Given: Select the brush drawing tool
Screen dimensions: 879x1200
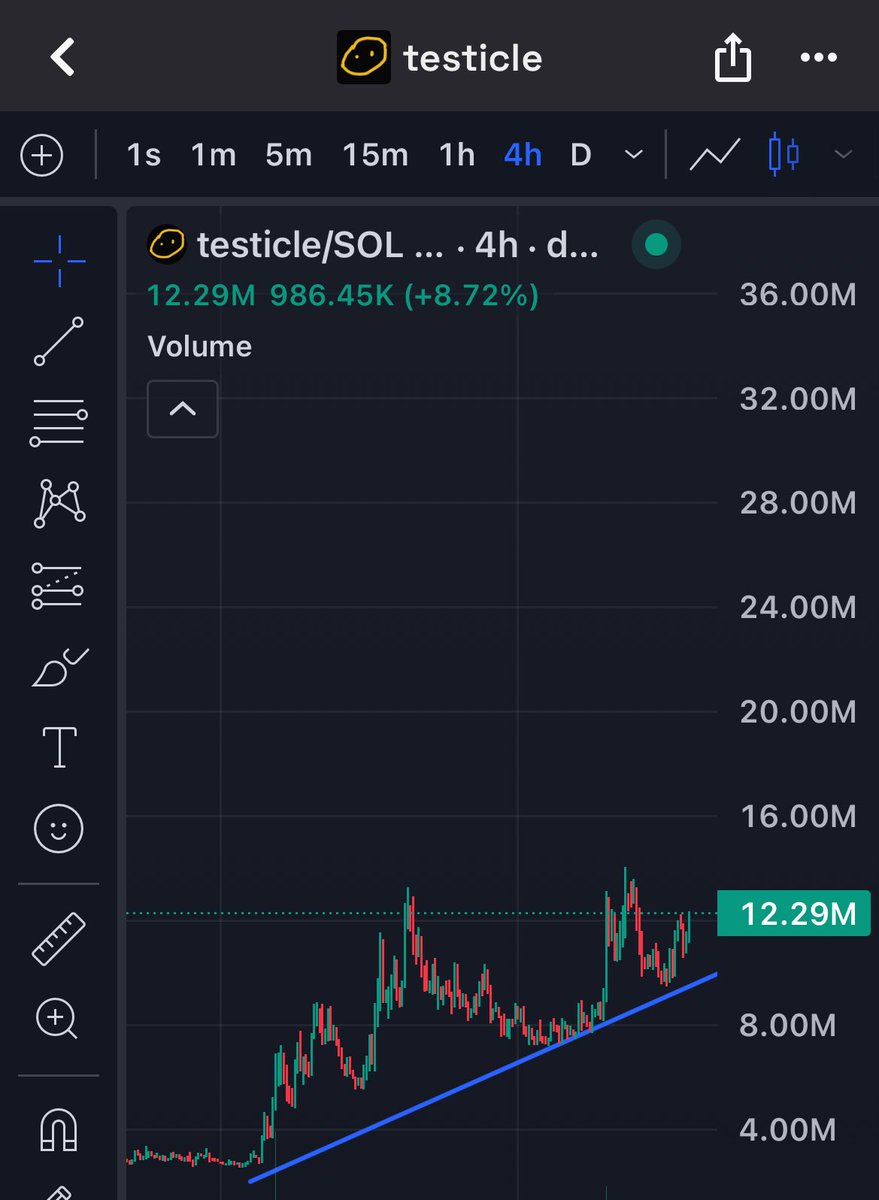Looking at the screenshot, I should (60, 667).
